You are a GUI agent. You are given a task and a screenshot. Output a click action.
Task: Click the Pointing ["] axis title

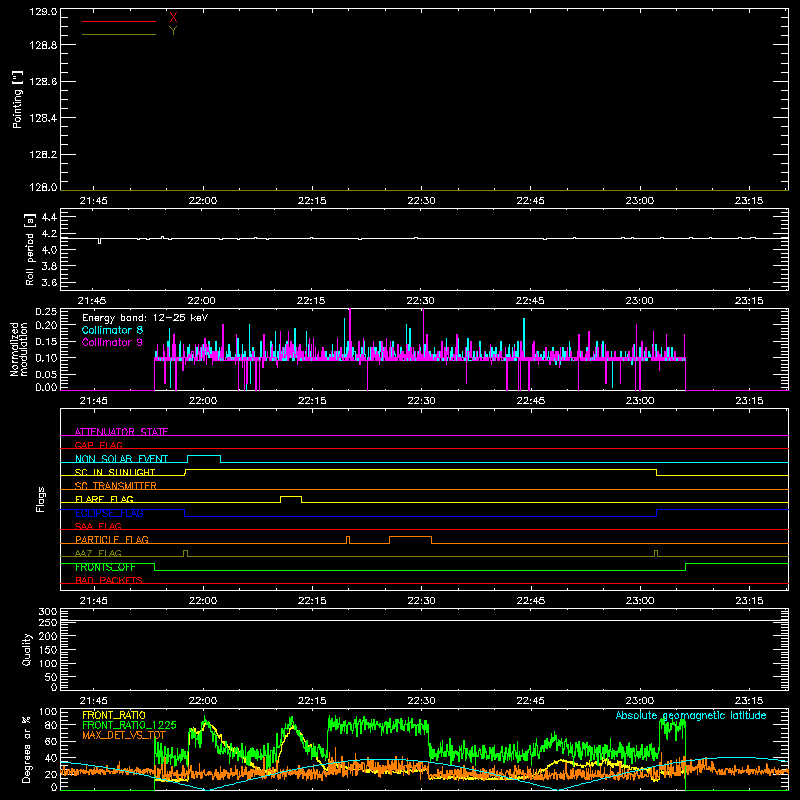[17, 99]
